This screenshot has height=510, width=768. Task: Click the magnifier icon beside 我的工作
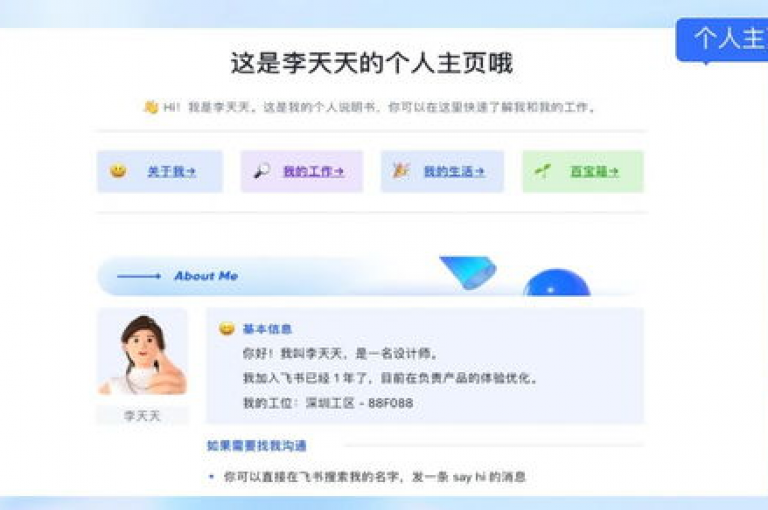262,171
